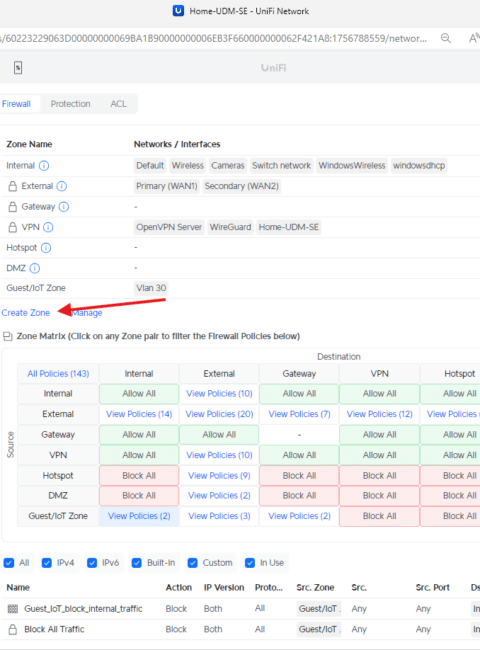View Internal to External policies (10)
Image resolution: width=480 pixels, height=650 pixels.
pos(219,393)
